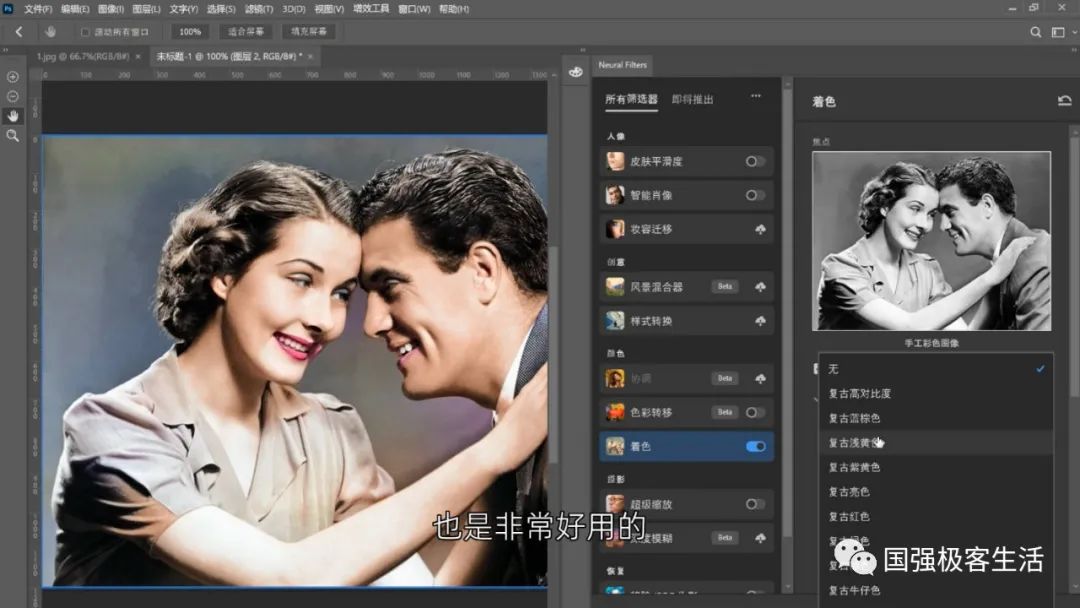
Task: Open the 文件(F) menu
Action: click(38, 9)
